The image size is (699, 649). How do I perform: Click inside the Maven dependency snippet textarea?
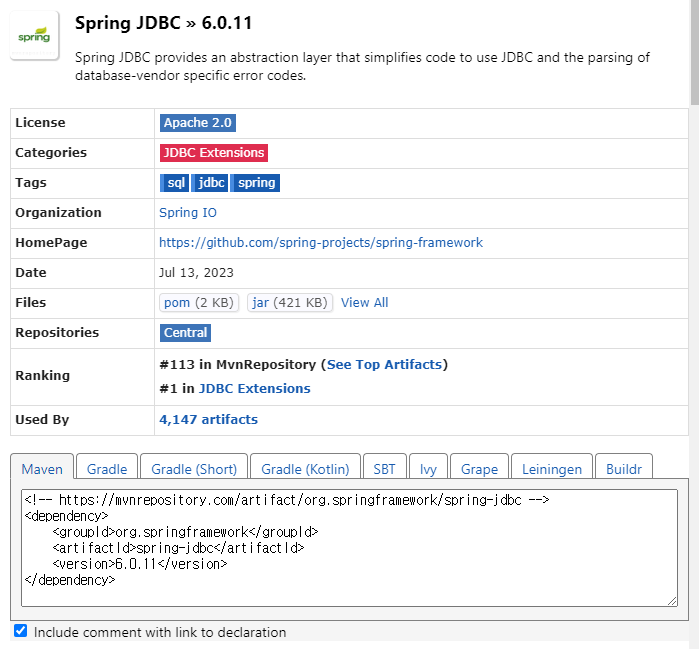350,548
